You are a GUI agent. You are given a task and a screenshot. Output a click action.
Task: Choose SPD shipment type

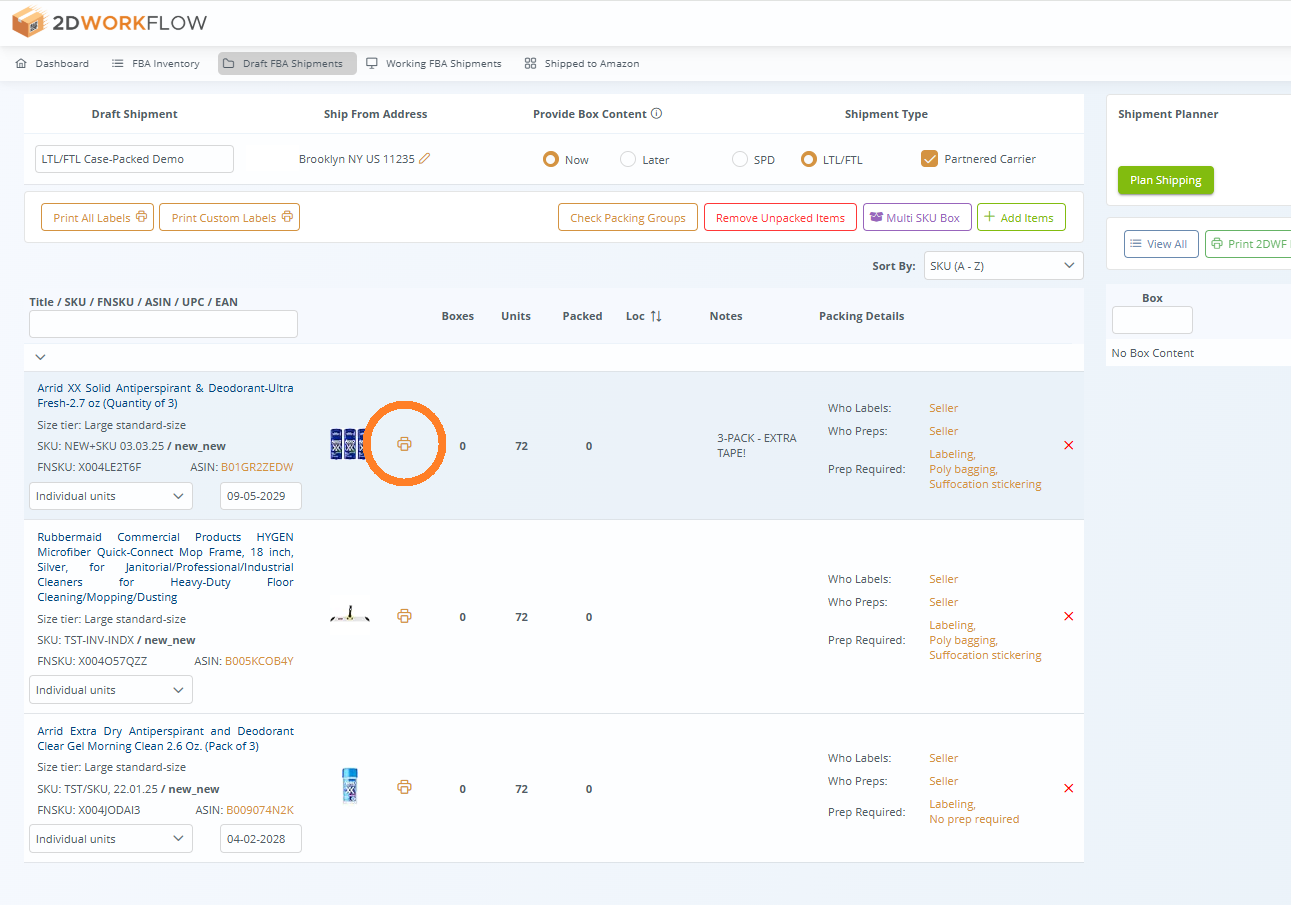pos(740,159)
